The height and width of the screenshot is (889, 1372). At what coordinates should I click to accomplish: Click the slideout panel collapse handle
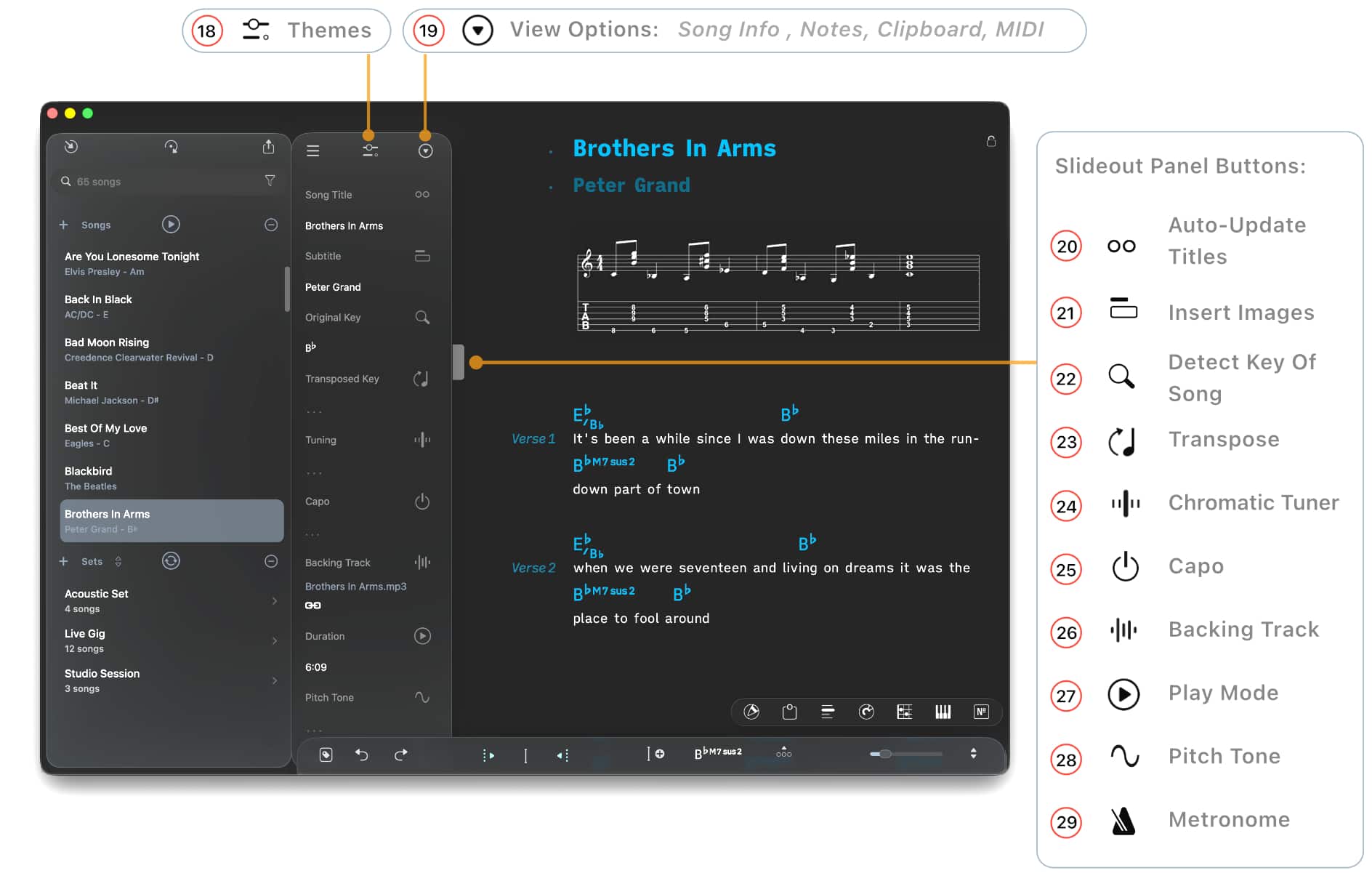(x=458, y=361)
